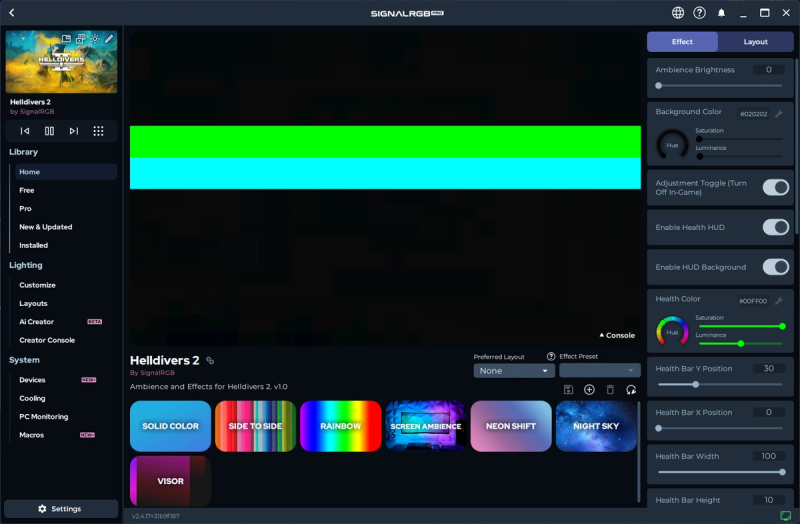Select the Neon Shift effect card
The image size is (800, 524).
pos(511,426)
